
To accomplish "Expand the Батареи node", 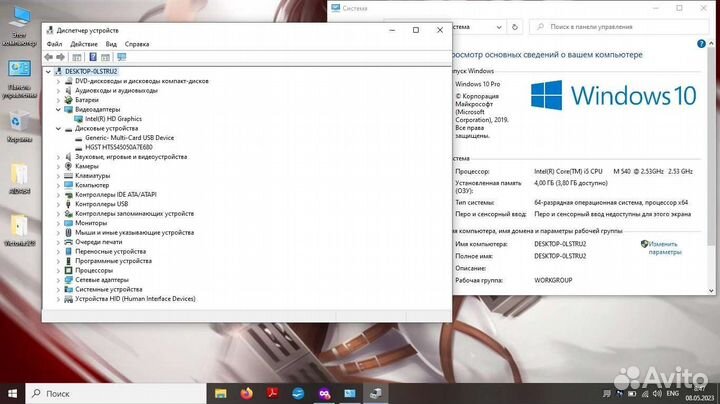I will point(58,100).
